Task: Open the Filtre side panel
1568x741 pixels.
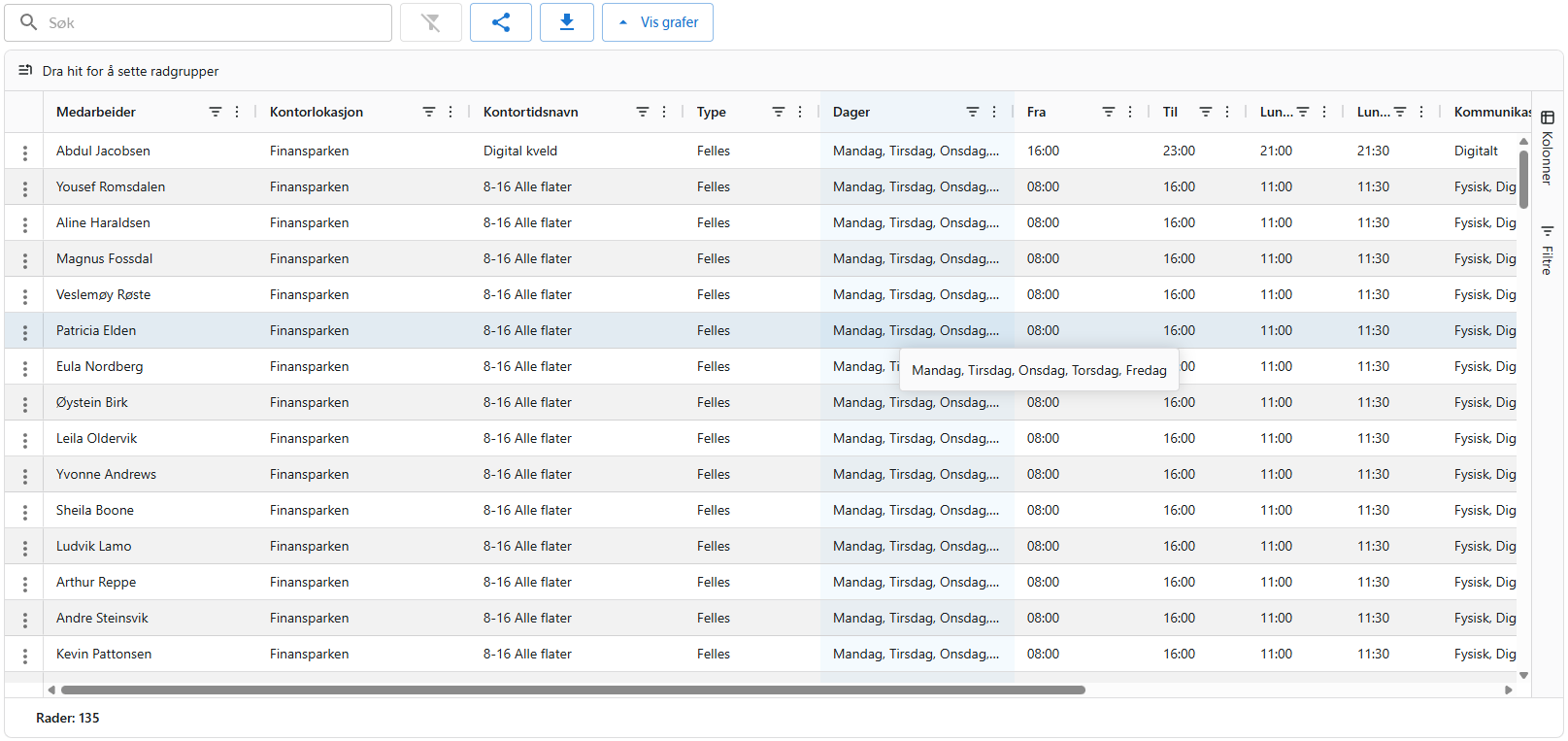Action: coord(1548,251)
